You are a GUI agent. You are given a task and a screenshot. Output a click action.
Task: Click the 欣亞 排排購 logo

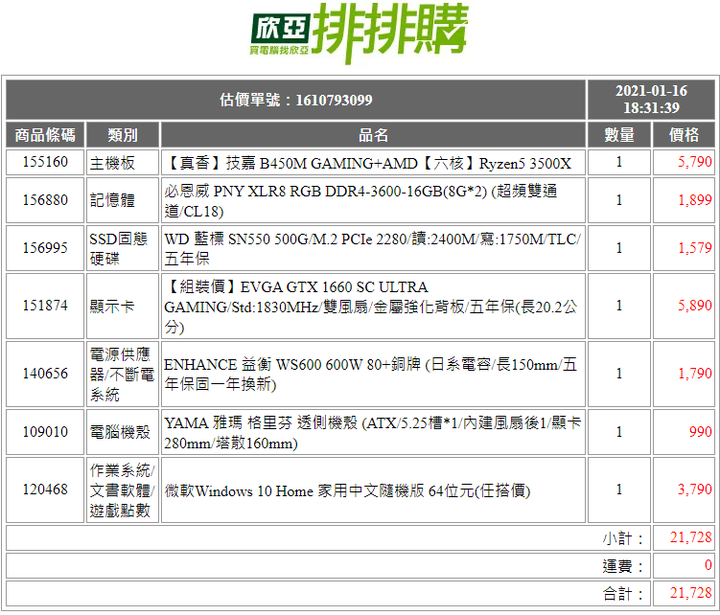point(359,33)
